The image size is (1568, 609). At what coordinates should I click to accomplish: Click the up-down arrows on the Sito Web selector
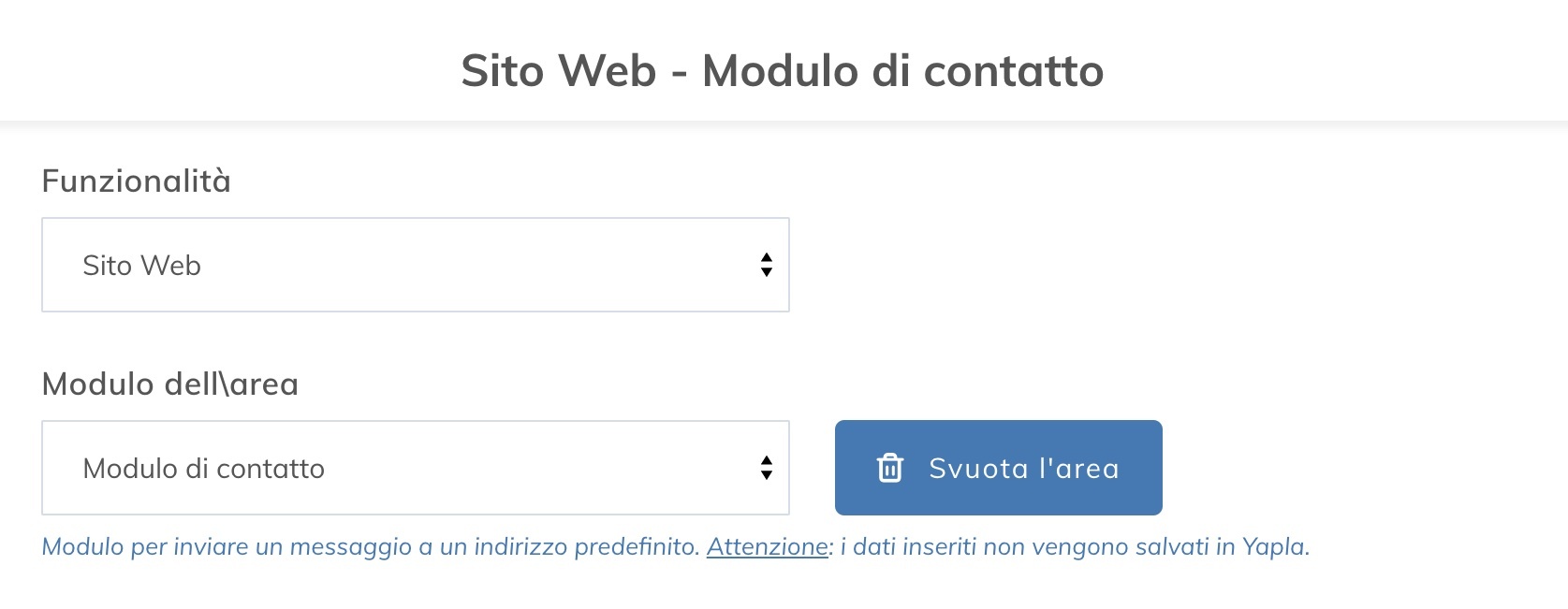[766, 265]
